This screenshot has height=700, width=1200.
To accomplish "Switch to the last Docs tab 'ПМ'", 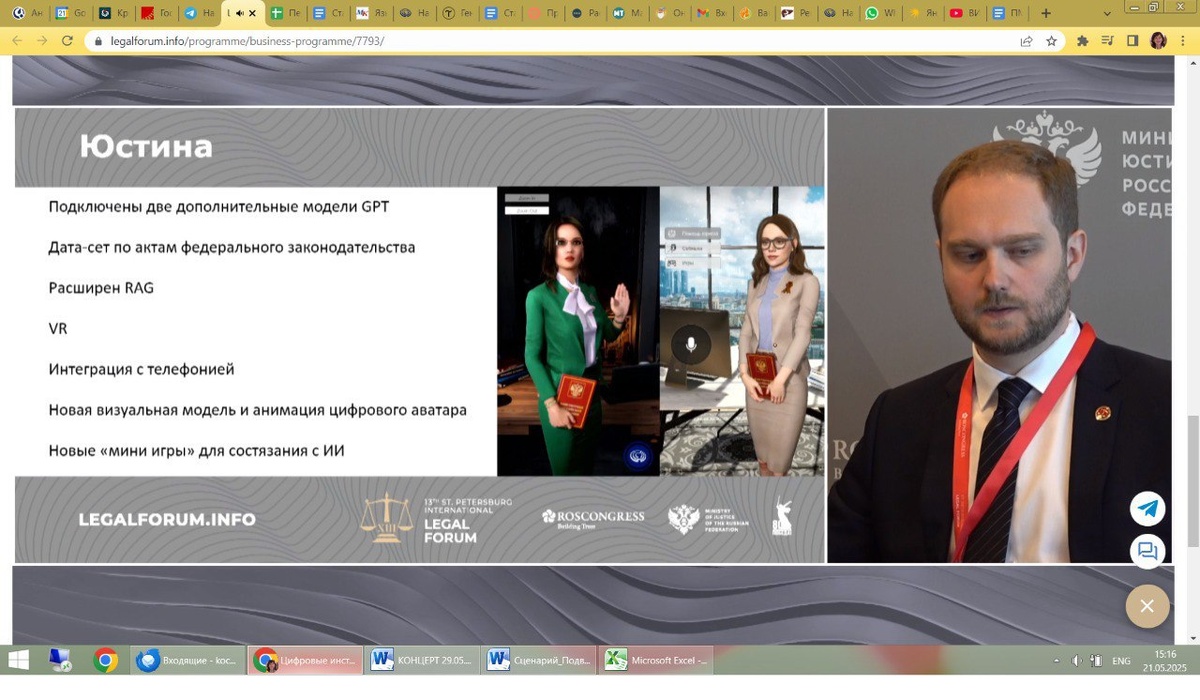I will coord(1007,13).
